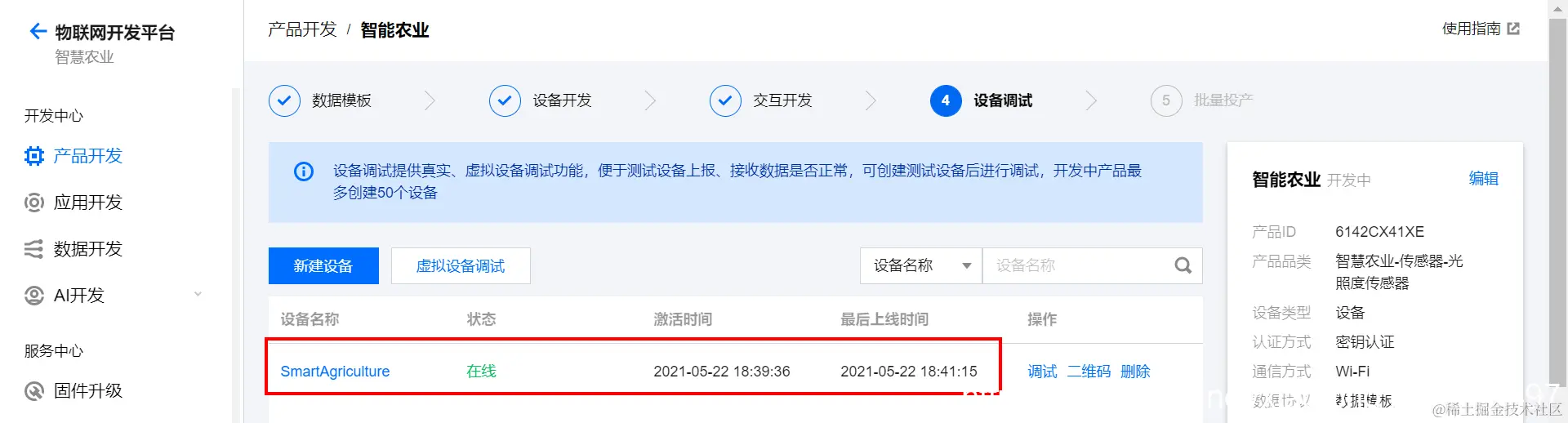
Task: Click the AI开发 sidebar icon
Action: (x=34, y=296)
